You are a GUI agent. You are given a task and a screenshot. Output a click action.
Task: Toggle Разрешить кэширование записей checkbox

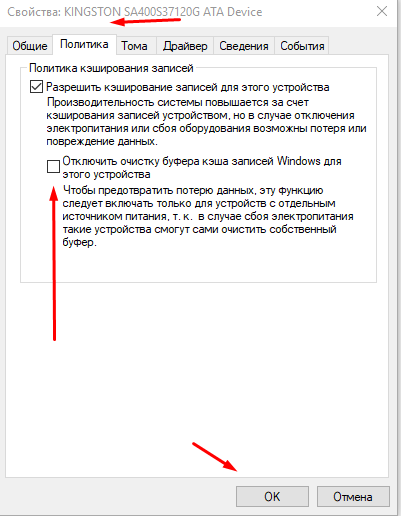click(x=36, y=87)
